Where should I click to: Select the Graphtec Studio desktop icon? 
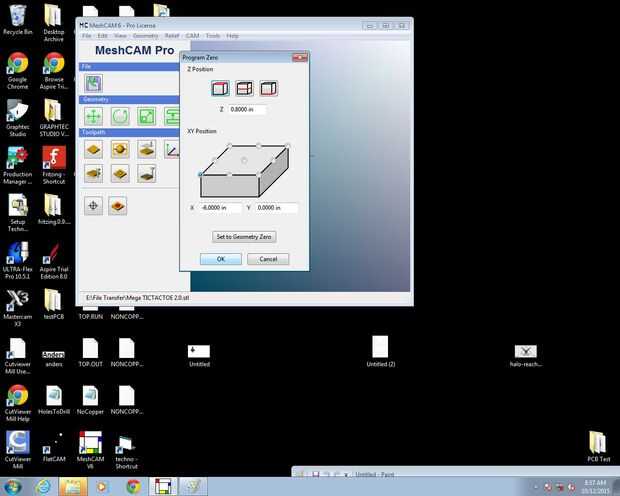(18, 119)
